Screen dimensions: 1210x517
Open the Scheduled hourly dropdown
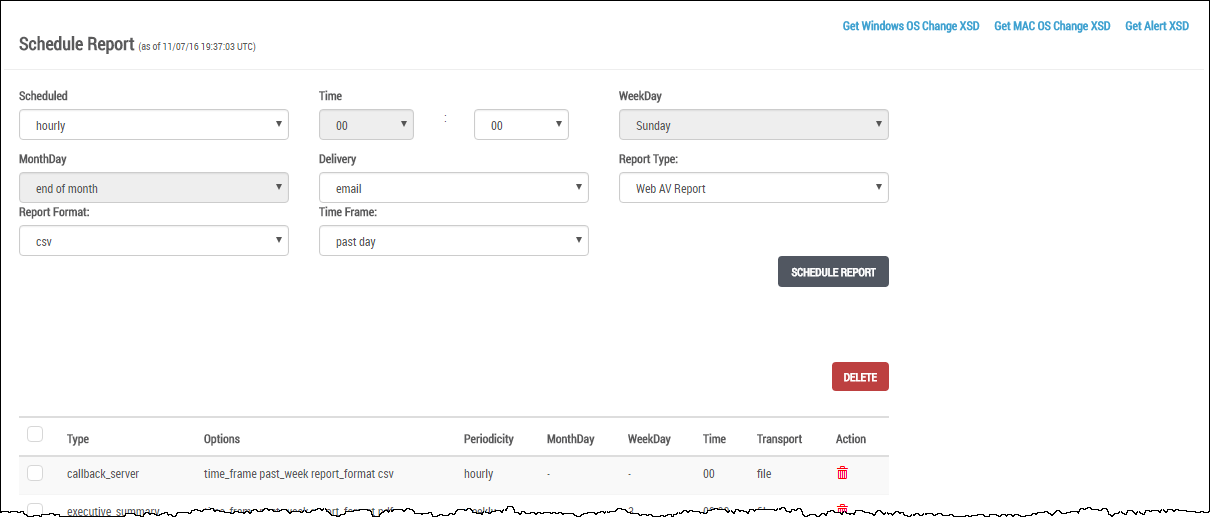click(154, 125)
